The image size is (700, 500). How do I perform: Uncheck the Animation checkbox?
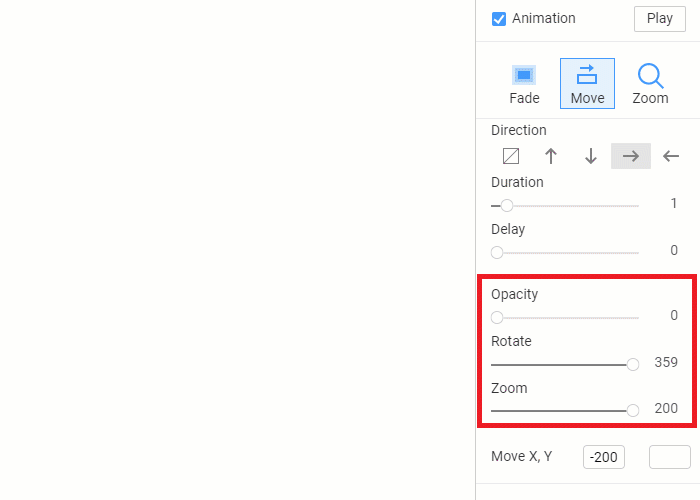tap(499, 19)
